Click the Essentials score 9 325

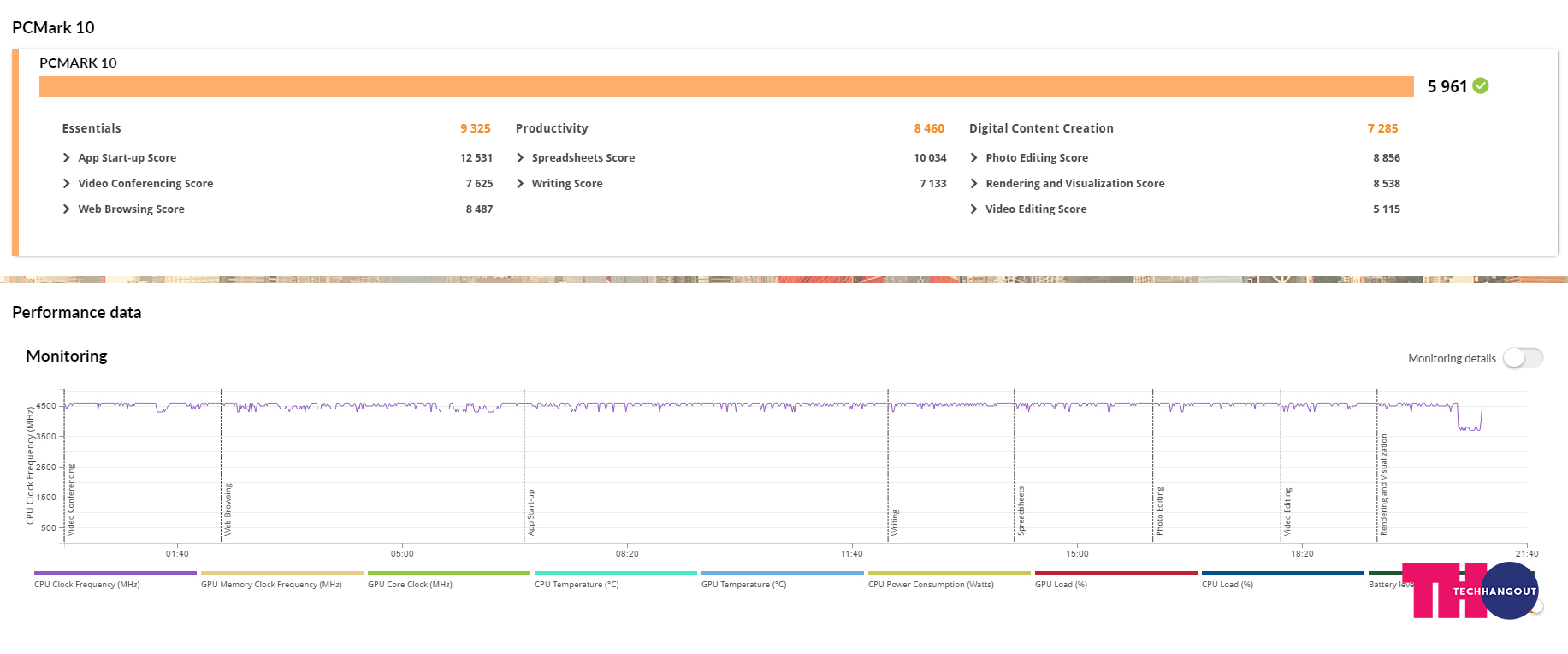476,128
